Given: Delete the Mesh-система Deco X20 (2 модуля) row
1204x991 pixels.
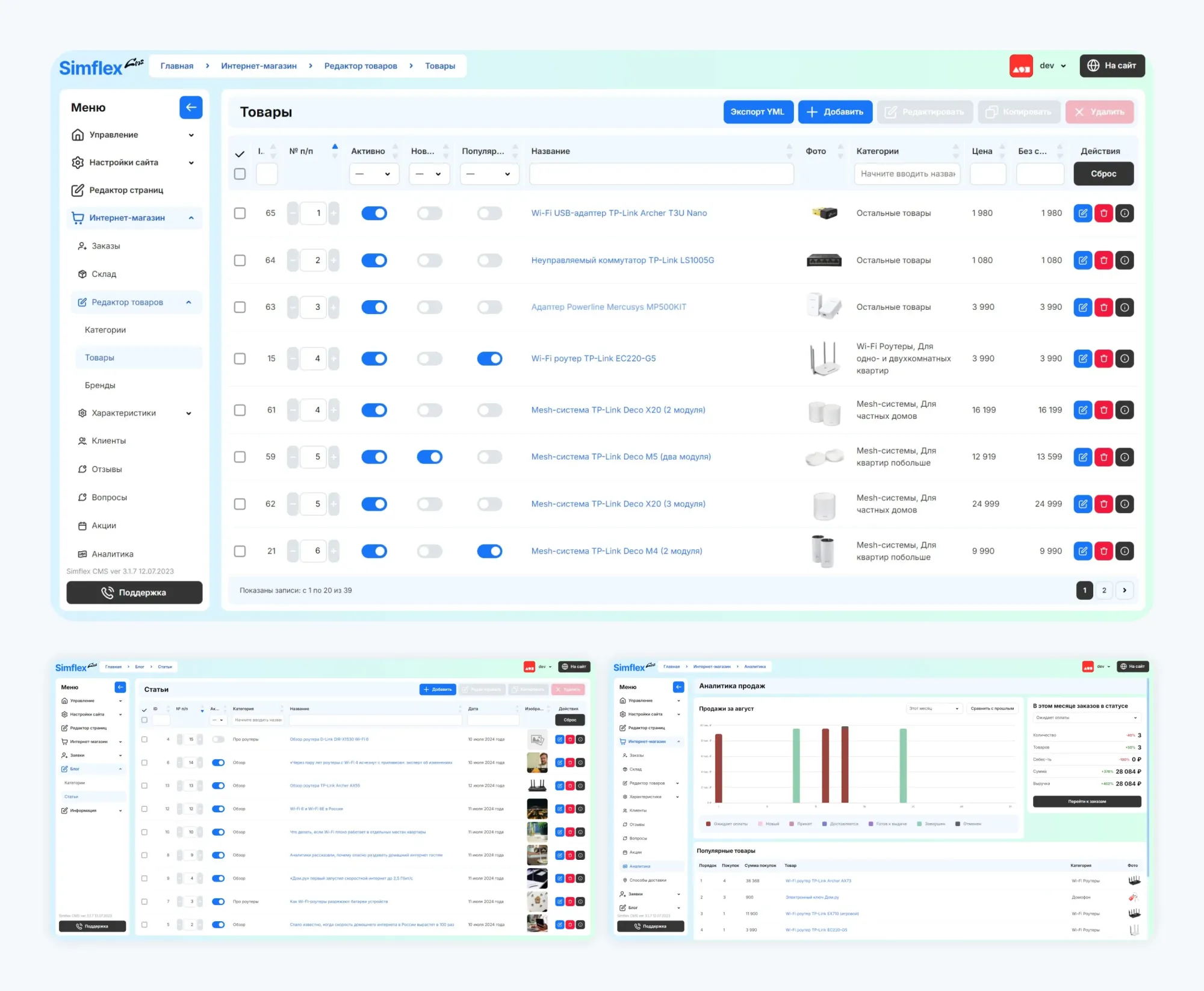Looking at the screenshot, I should 1103,410.
